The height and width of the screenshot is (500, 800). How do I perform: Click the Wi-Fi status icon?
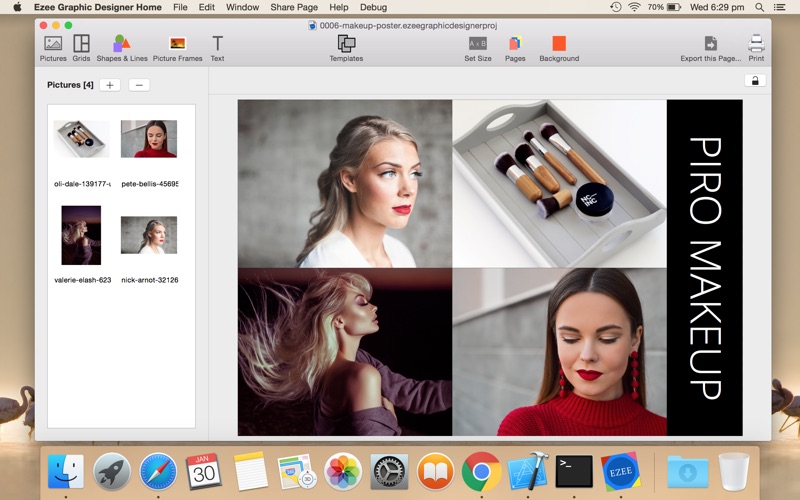pyautogui.click(x=634, y=7)
